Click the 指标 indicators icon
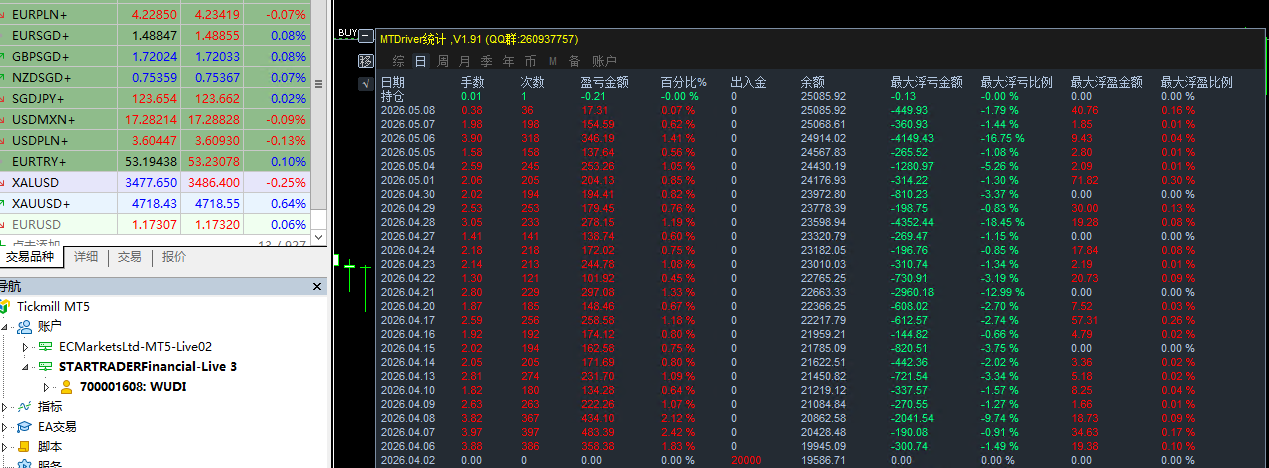The height and width of the screenshot is (468, 1269). 24,406
